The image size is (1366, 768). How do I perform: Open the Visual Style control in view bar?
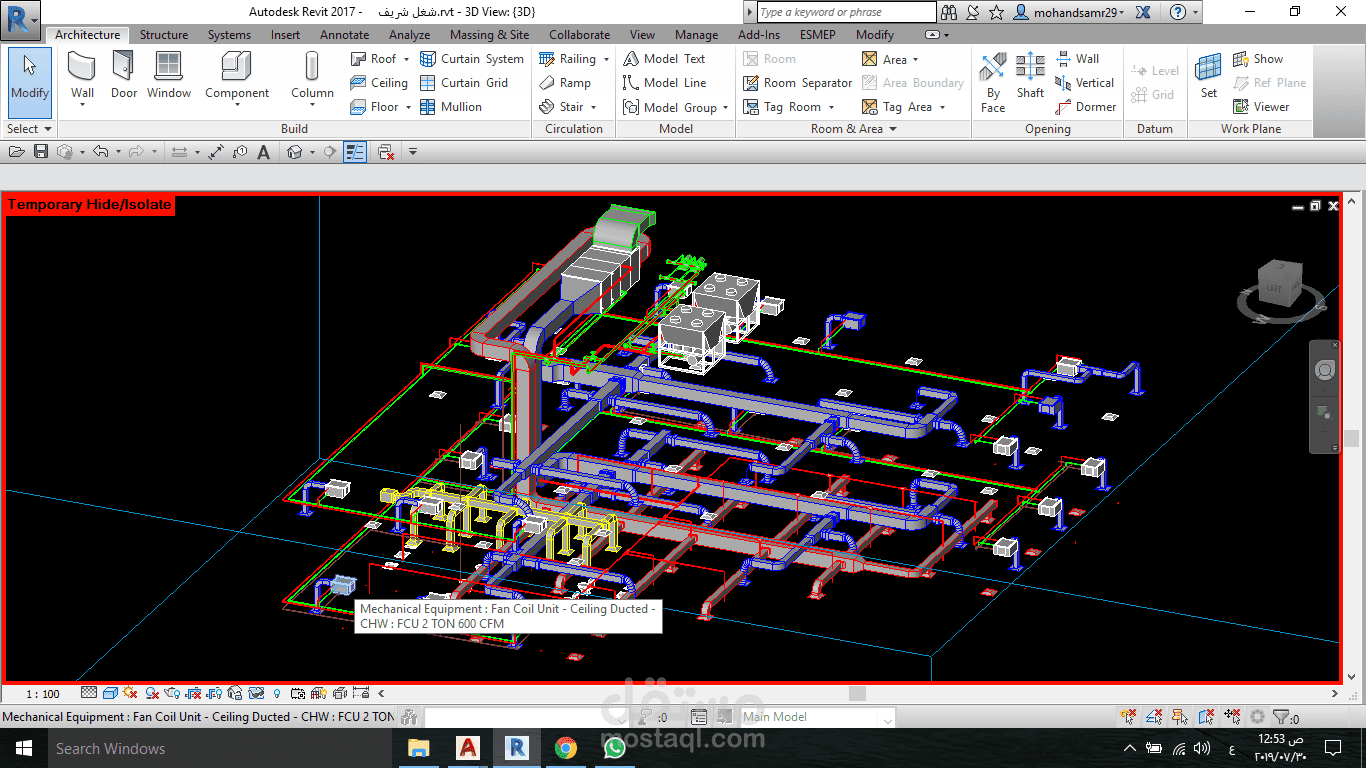click(110, 693)
